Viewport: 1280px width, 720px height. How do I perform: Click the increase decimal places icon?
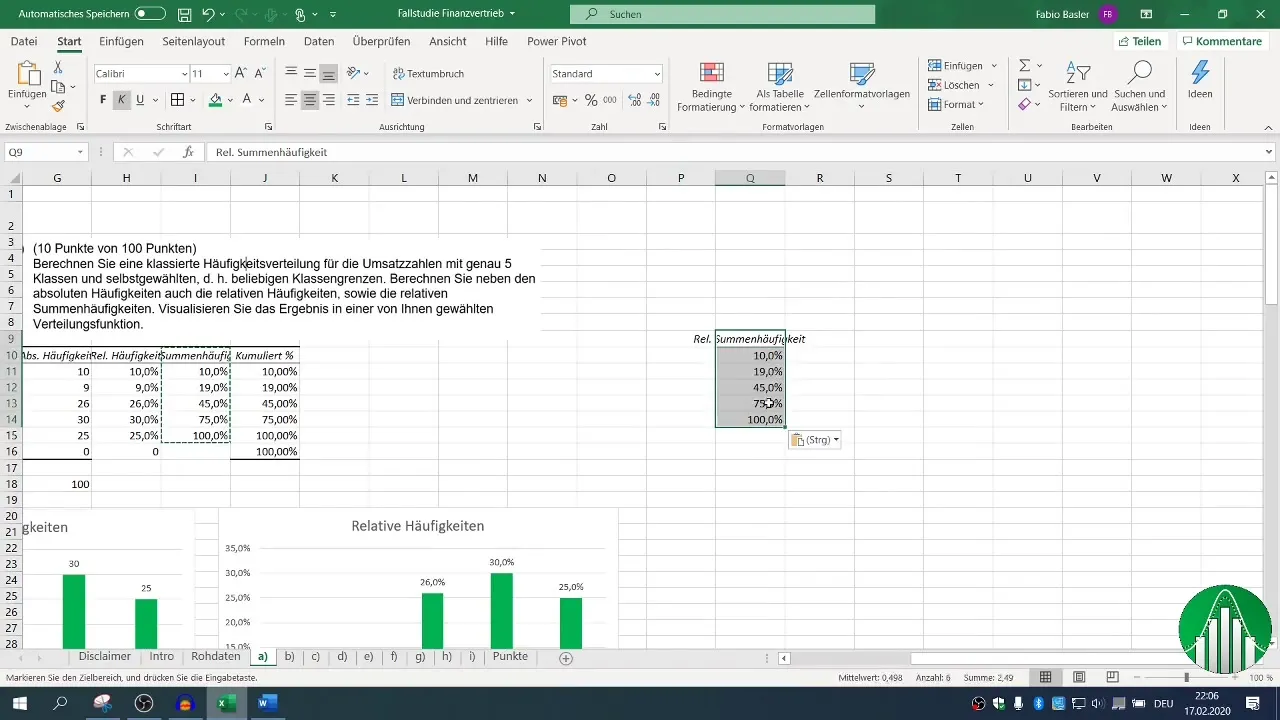click(635, 100)
